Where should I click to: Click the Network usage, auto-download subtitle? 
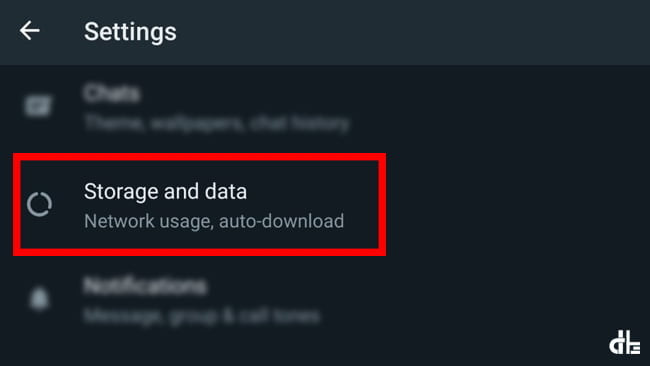pos(214,221)
